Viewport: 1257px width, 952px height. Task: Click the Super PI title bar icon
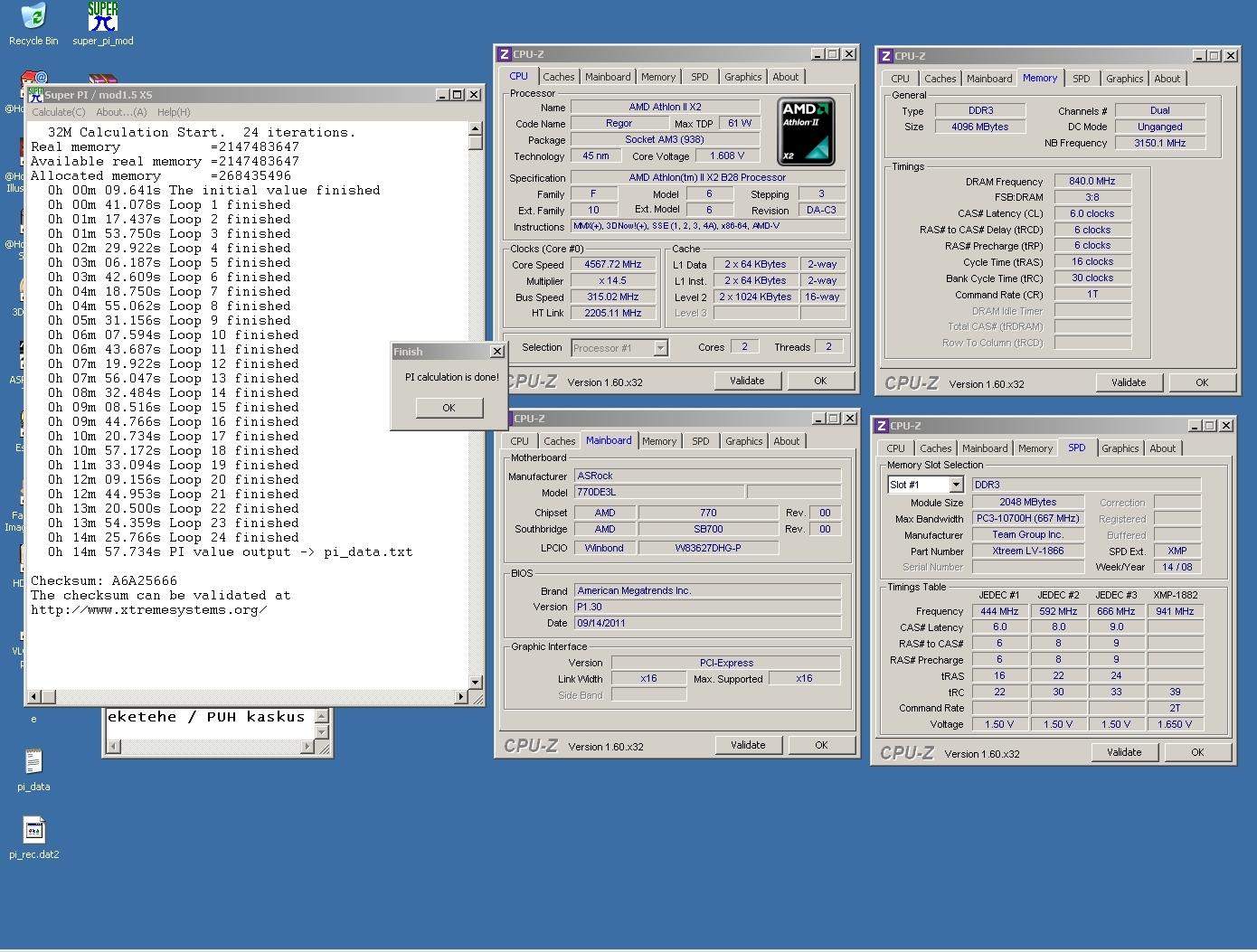35,94
